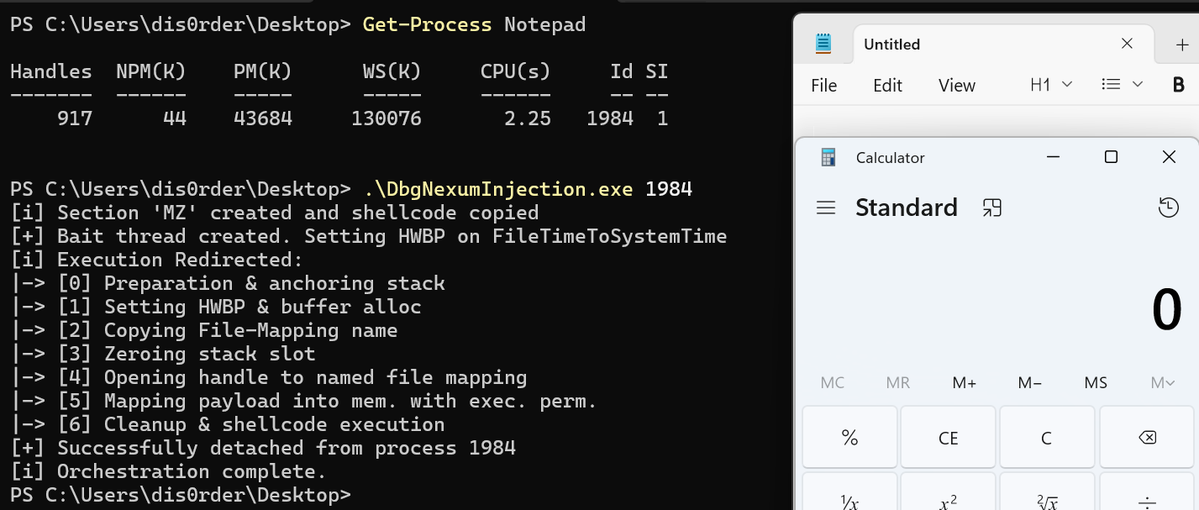1199x510 pixels.
Task: Click the square root key in Calculator
Action: (1047, 492)
